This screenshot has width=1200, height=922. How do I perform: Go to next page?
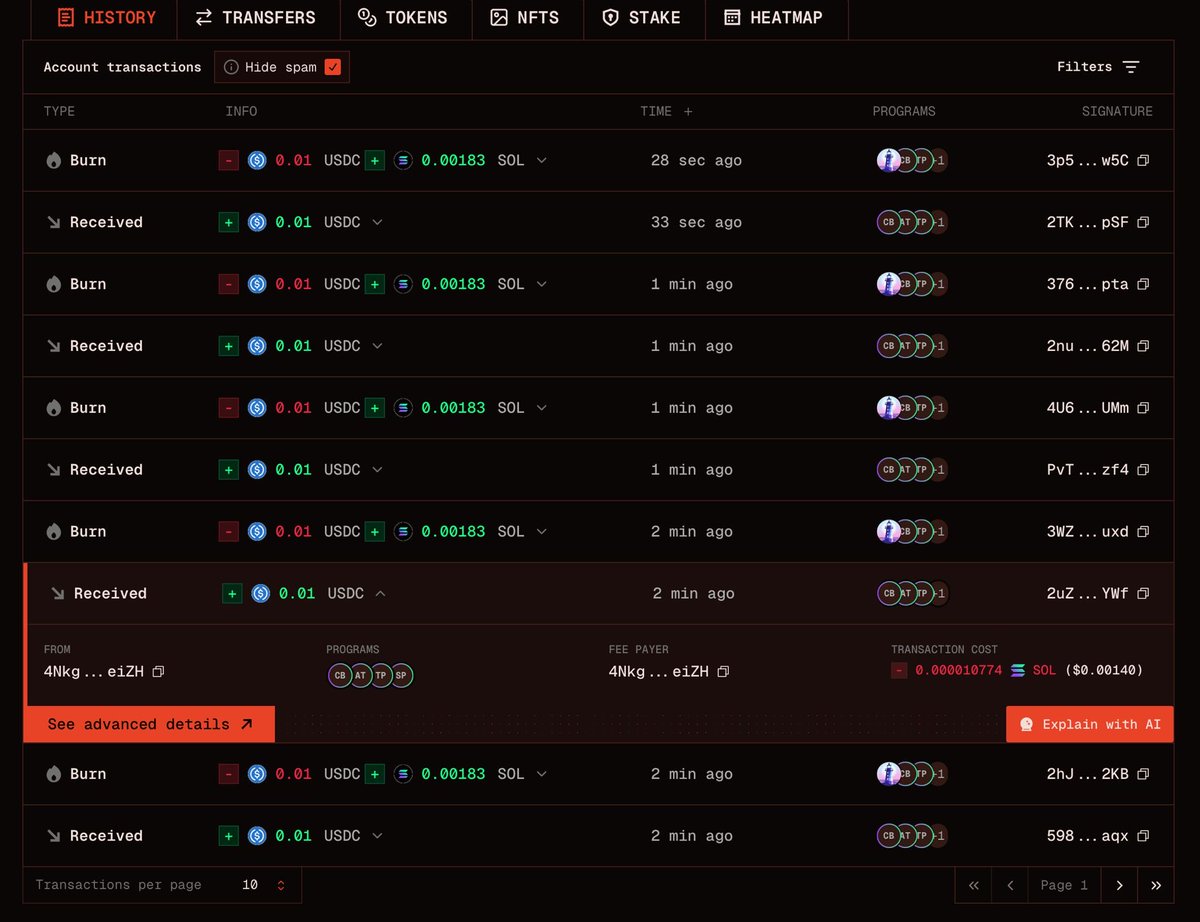pos(1119,885)
